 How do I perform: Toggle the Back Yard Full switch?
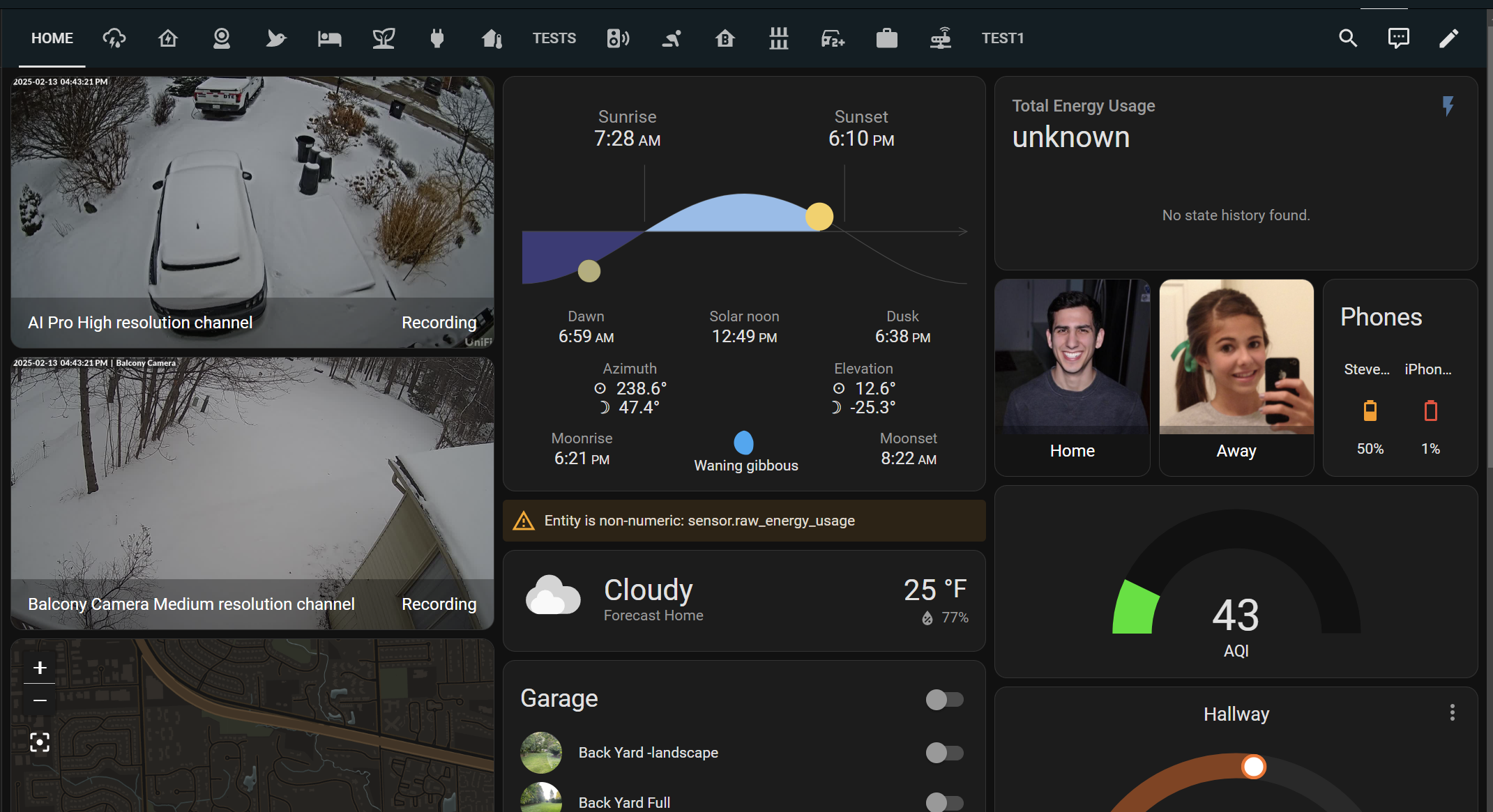coord(945,802)
